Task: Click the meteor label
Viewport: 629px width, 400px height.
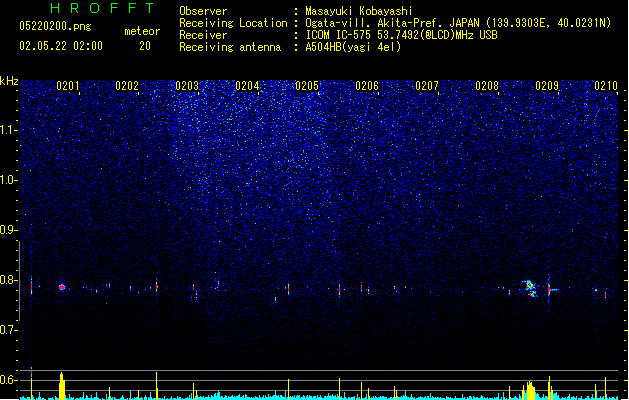Action: 142,31
